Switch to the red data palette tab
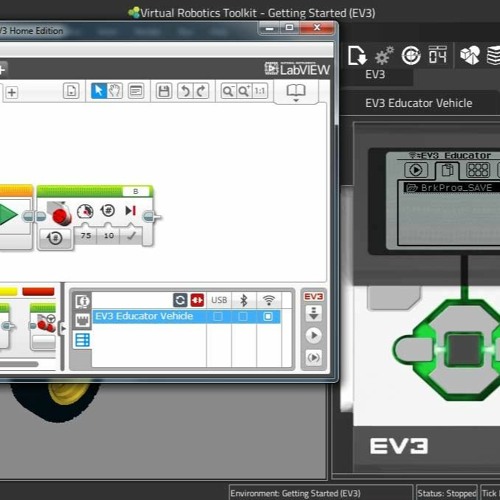 (x=38, y=292)
